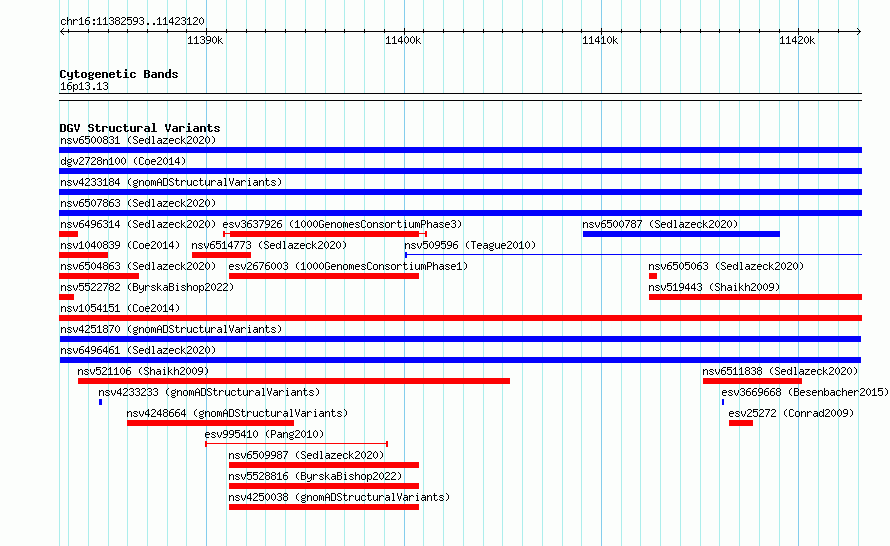Open the nsv4233184 (gnomADStructuralVariants) entry
890x546 pixels.
click(171, 182)
